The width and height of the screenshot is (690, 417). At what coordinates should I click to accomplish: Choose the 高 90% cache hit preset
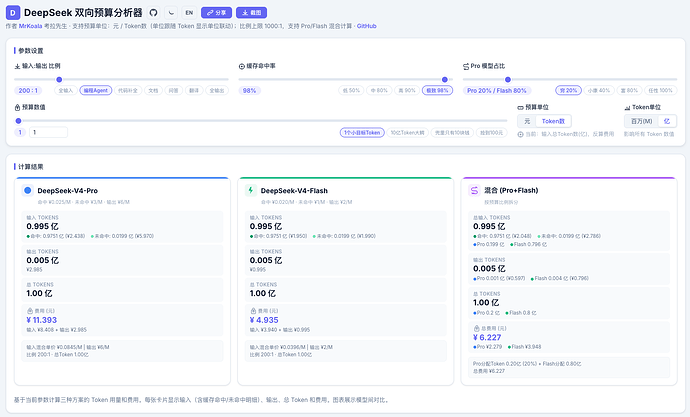[x=407, y=91]
